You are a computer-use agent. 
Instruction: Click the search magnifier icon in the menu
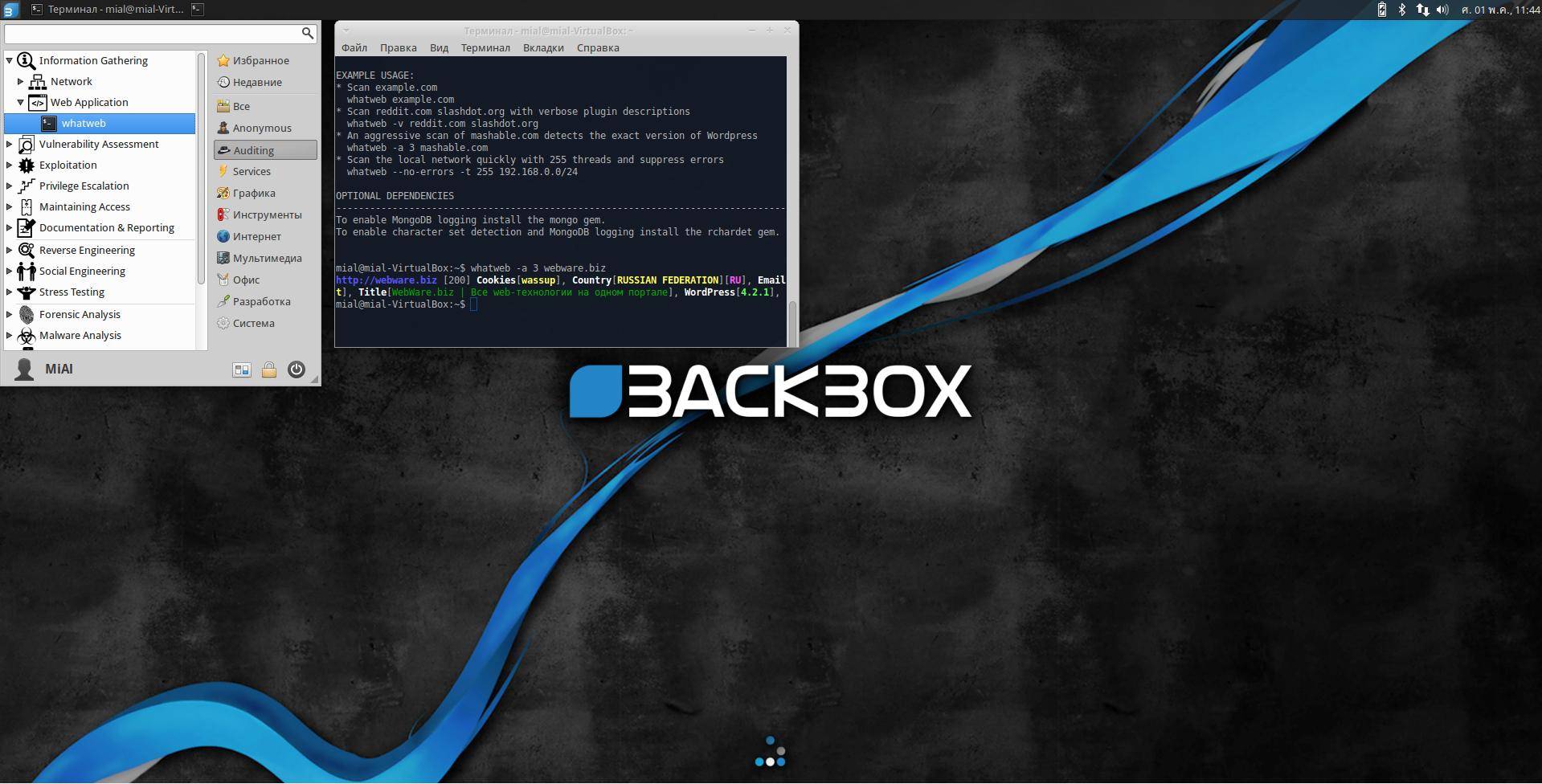[x=307, y=33]
